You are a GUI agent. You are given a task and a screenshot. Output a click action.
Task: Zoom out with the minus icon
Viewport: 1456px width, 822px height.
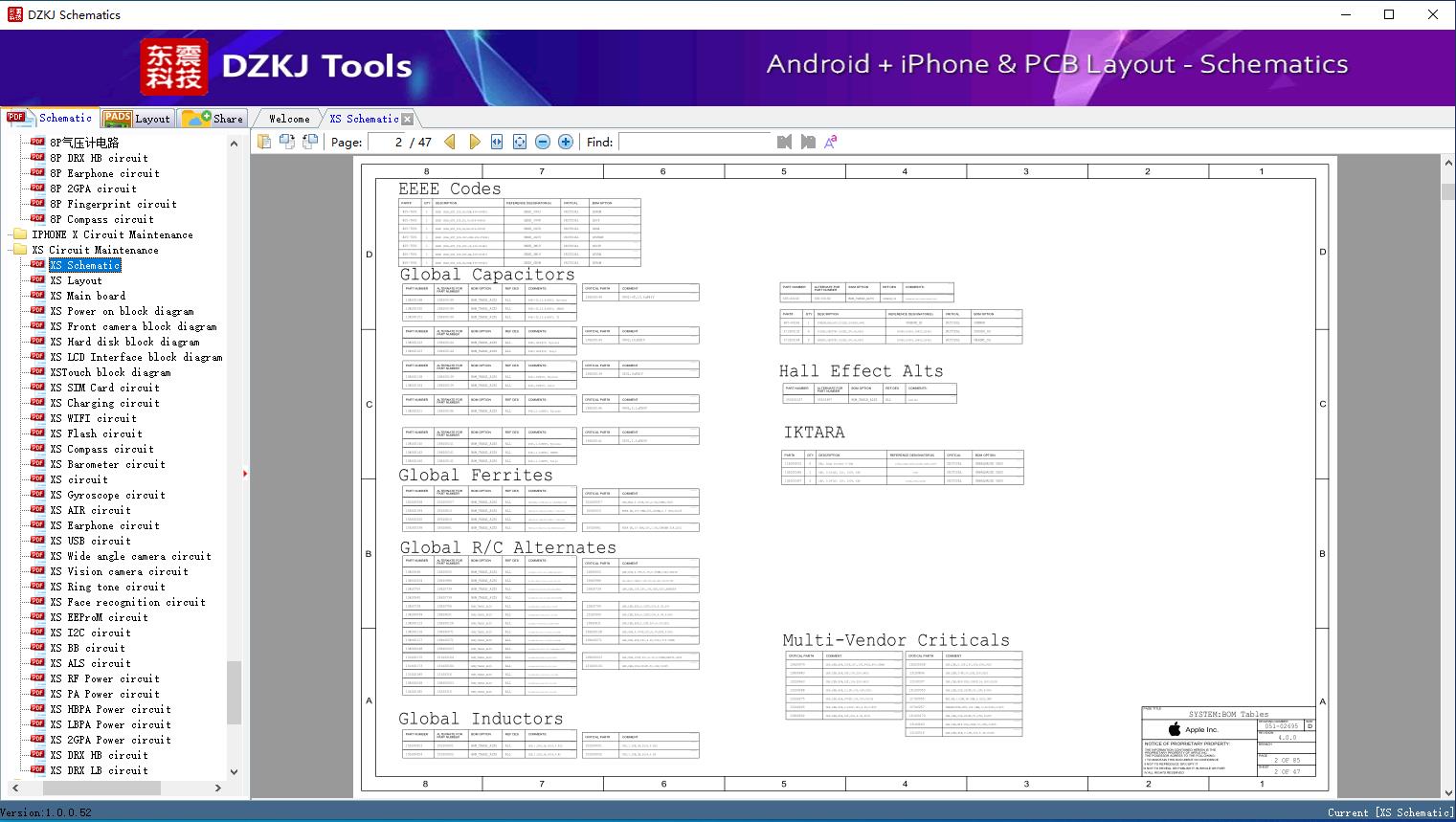click(543, 142)
